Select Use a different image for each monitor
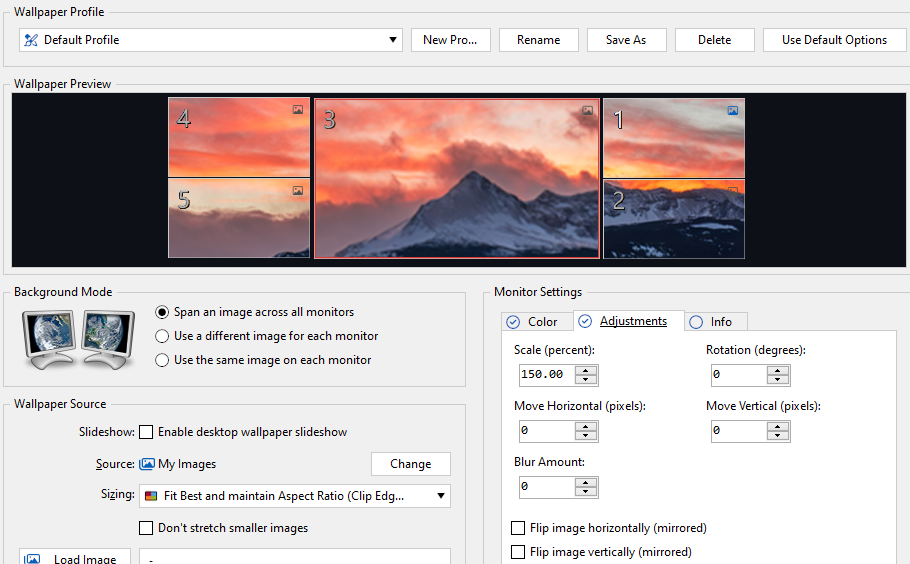The height and width of the screenshot is (564, 910). pyautogui.click(x=162, y=336)
